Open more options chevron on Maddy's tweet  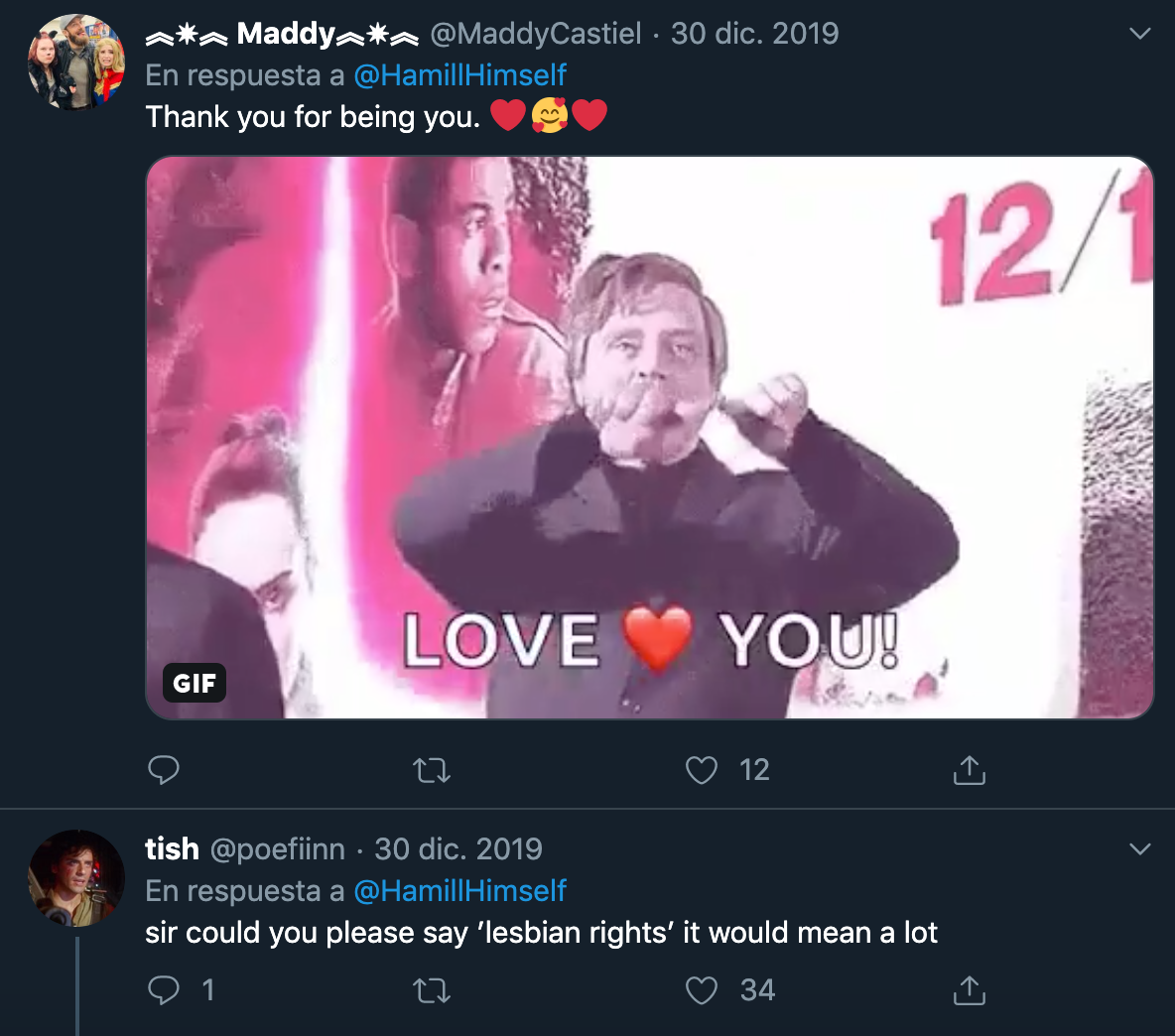(x=1140, y=34)
